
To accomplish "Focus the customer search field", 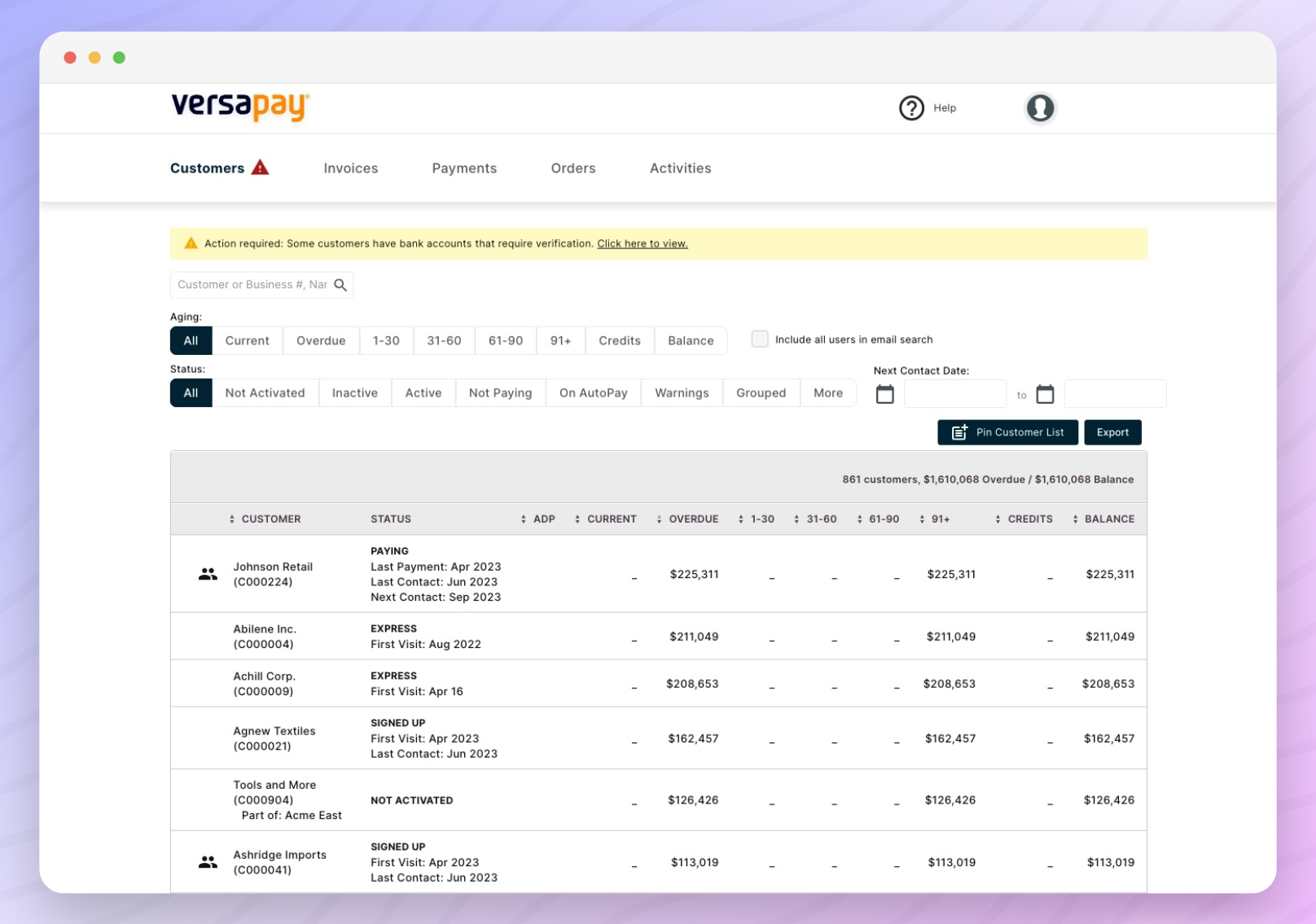I will (x=252, y=285).
